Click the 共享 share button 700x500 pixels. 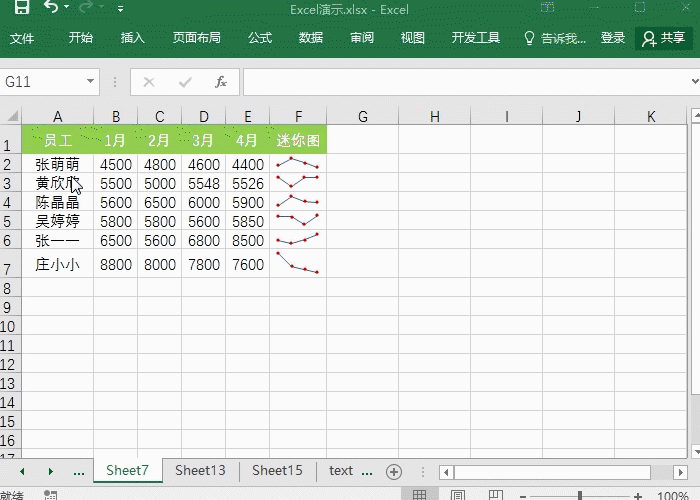pyautogui.click(x=664, y=38)
